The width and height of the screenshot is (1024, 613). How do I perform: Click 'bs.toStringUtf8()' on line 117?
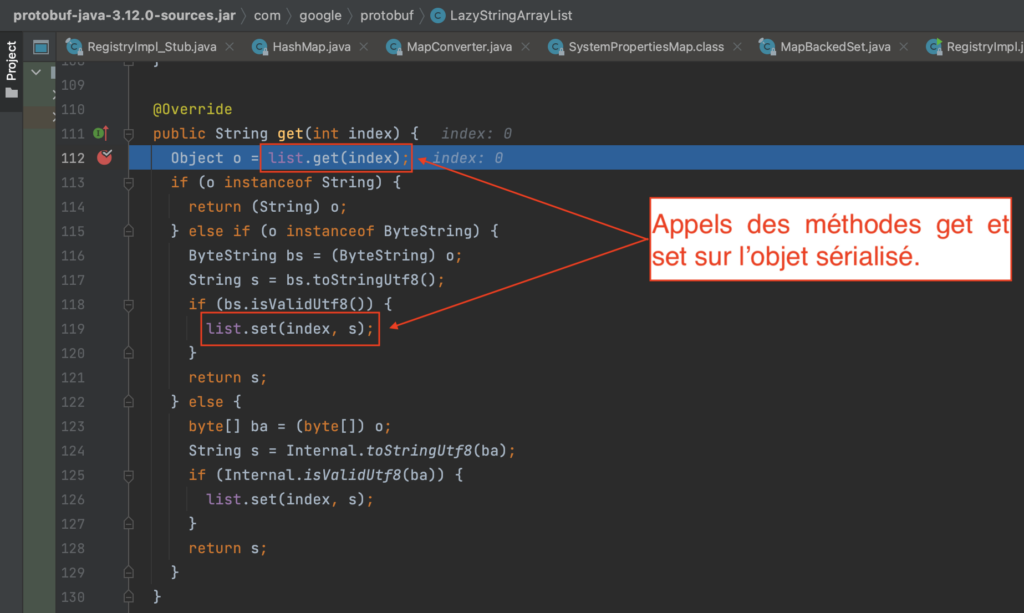360,280
